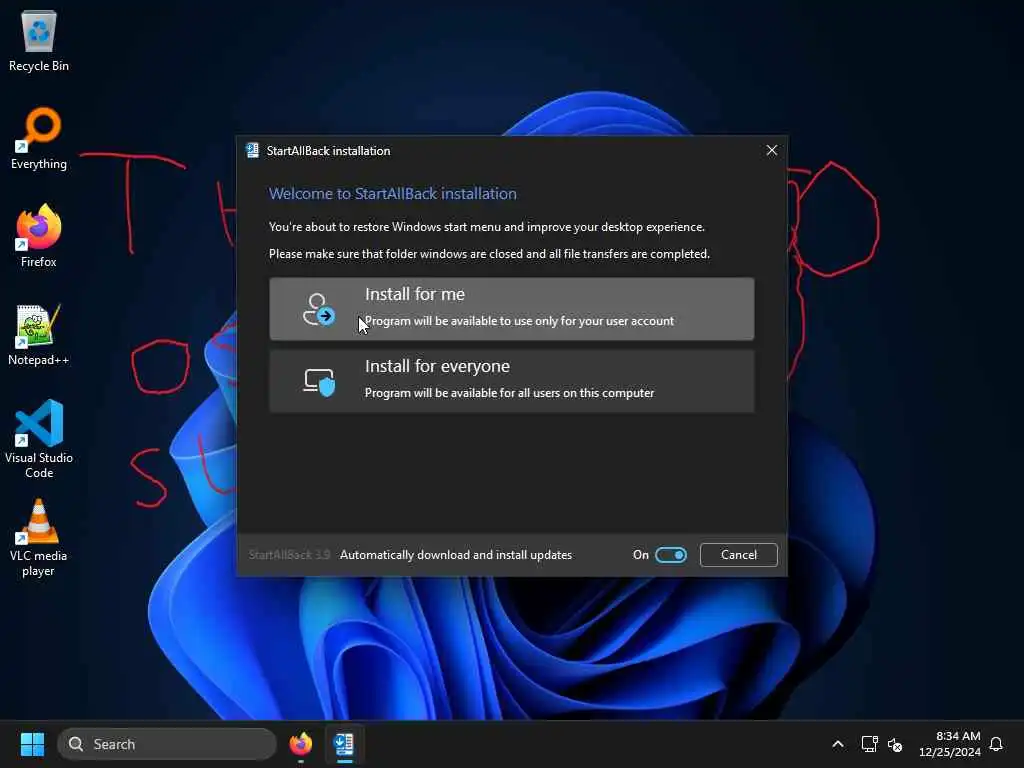
Task: Show hidden system tray icons
Action: [x=838, y=744]
